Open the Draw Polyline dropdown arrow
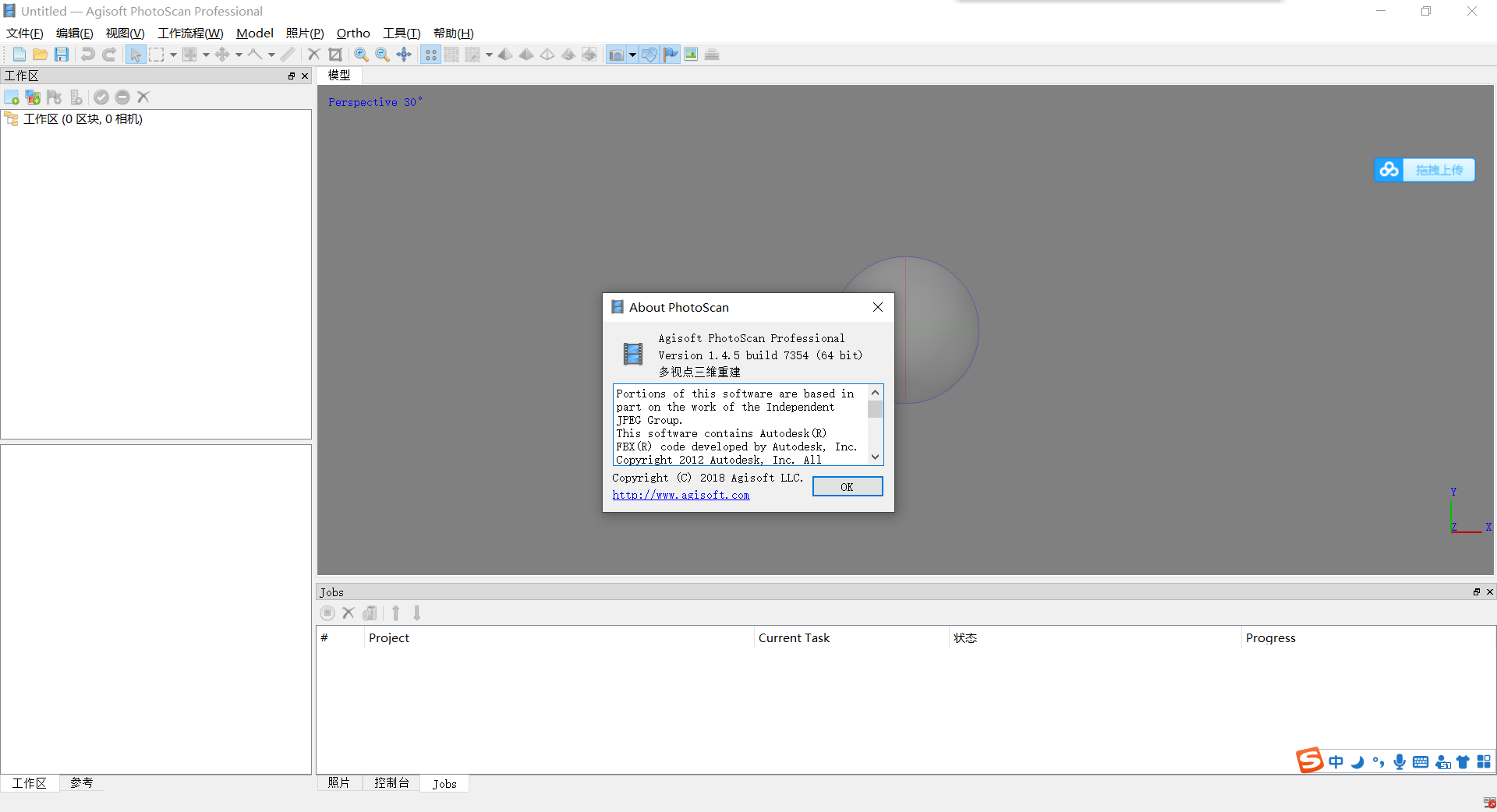The image size is (1497, 812). 271,55
